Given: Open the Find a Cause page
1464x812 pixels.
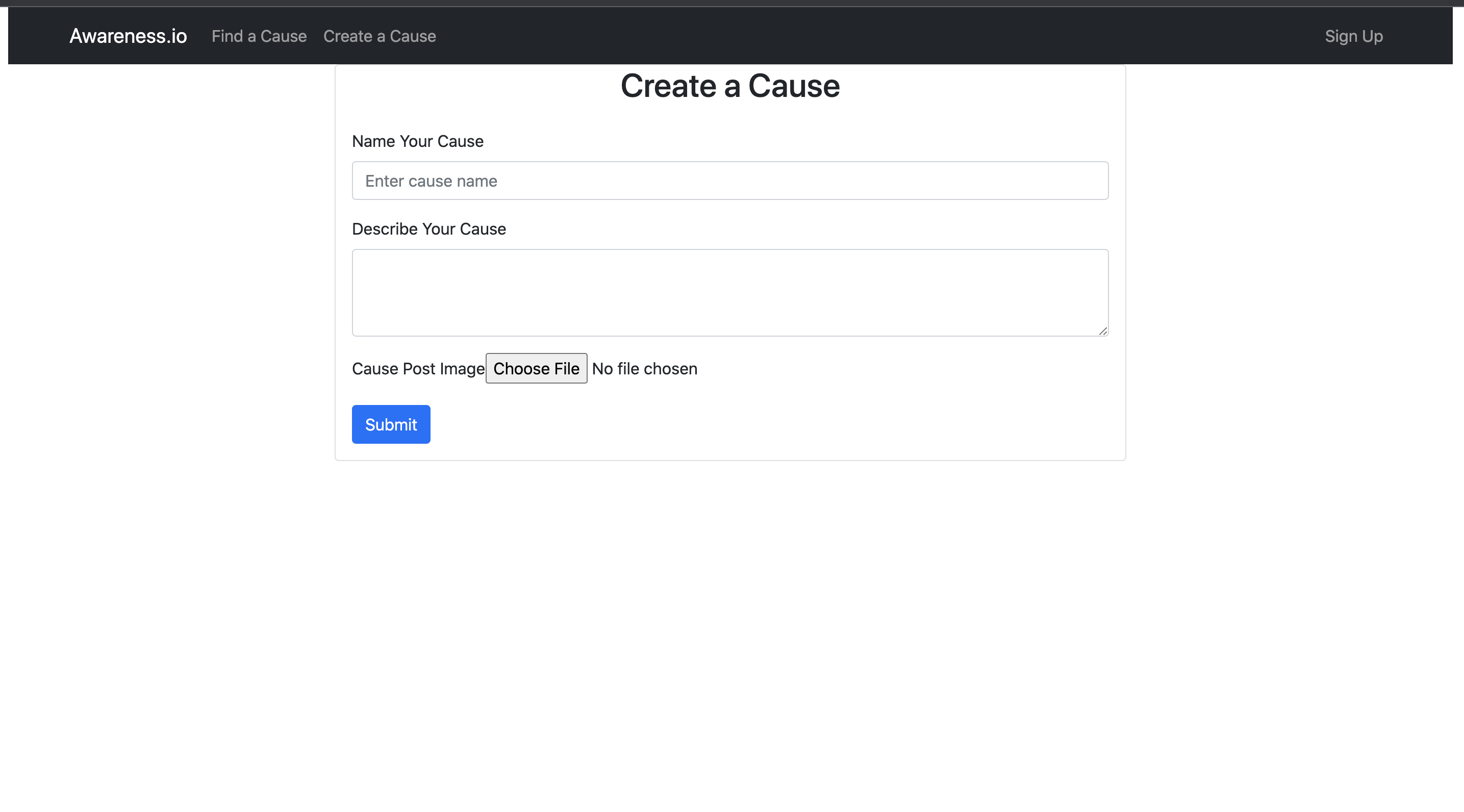Looking at the screenshot, I should [x=259, y=36].
